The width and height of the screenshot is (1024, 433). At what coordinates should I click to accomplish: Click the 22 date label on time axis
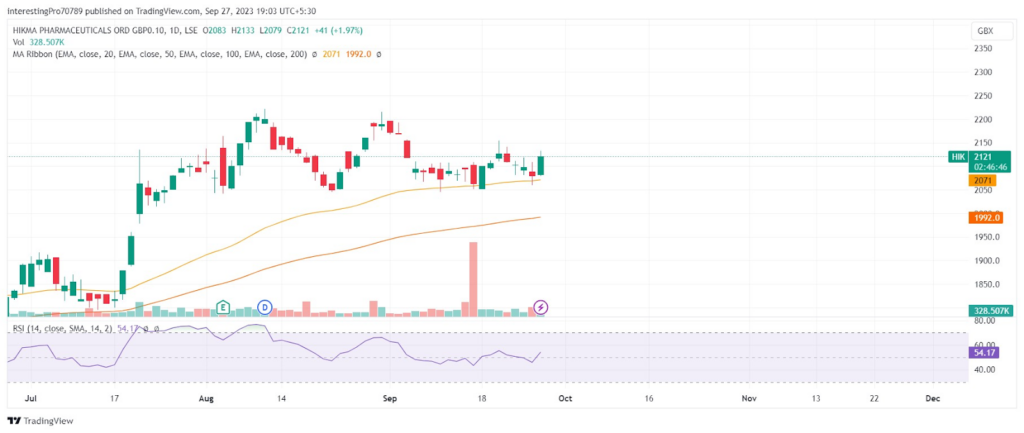pos(874,398)
